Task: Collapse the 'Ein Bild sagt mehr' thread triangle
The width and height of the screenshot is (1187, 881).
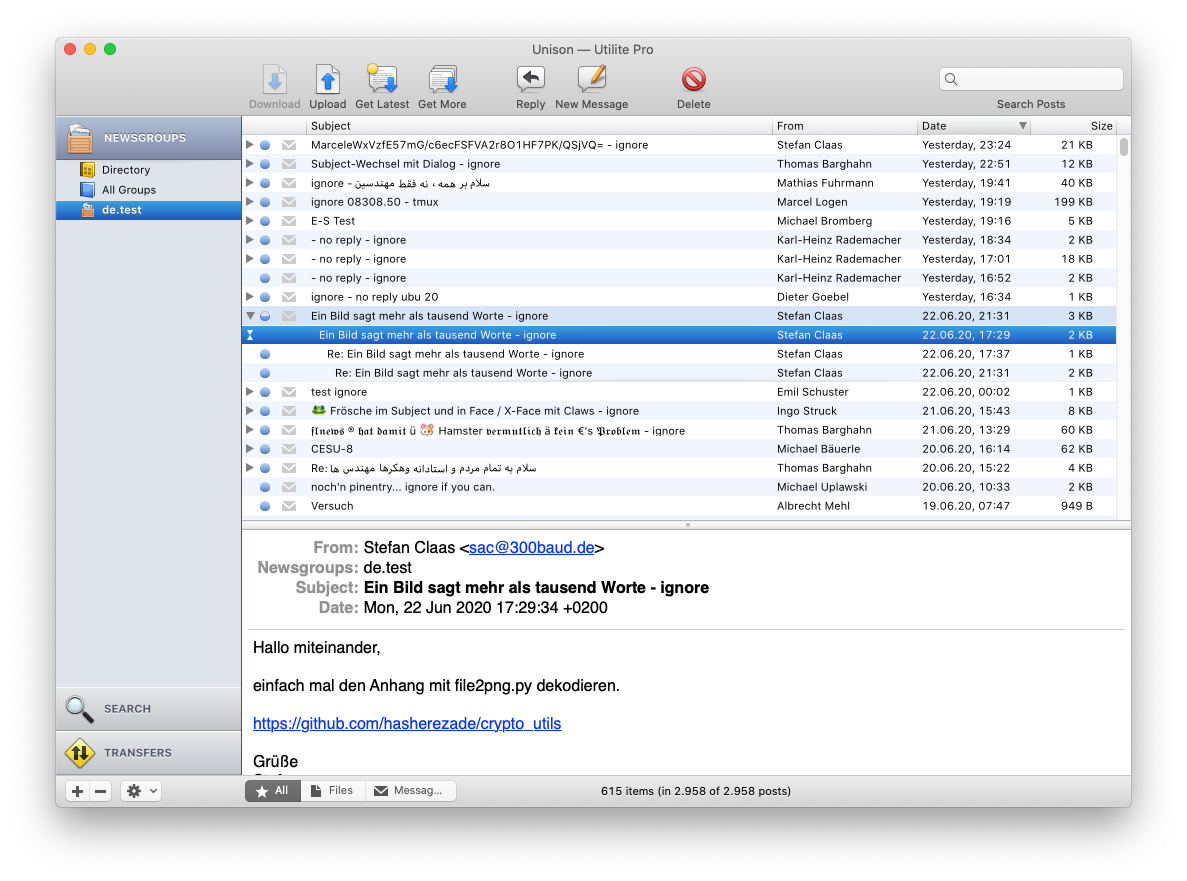Action: [248, 315]
